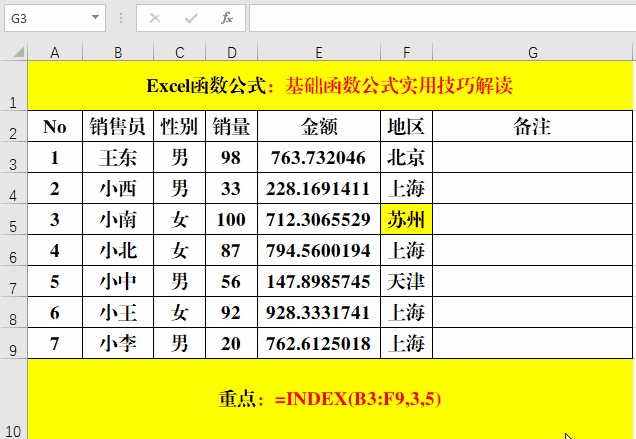The height and width of the screenshot is (439, 636).
Task: Click the yellow highlighted cell 苏州
Action: pyautogui.click(x=406, y=220)
